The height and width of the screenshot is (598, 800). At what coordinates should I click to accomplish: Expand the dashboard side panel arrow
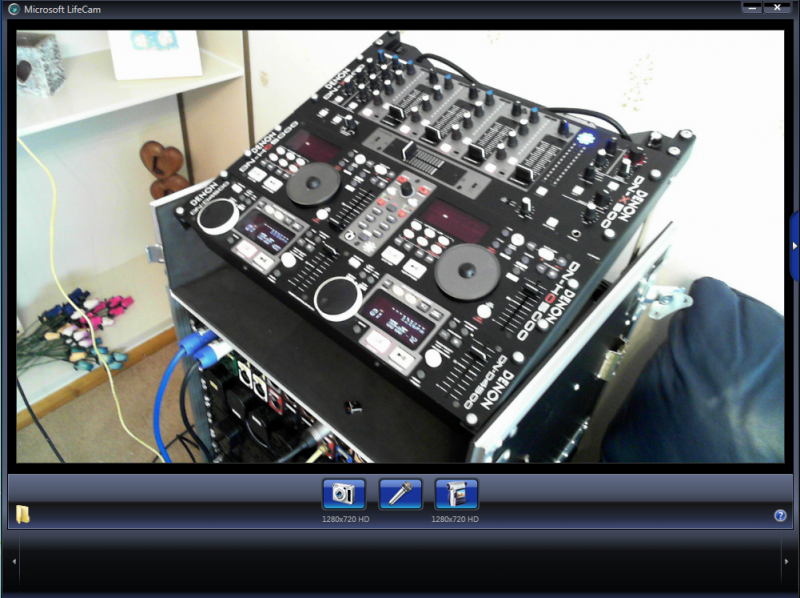tap(795, 246)
